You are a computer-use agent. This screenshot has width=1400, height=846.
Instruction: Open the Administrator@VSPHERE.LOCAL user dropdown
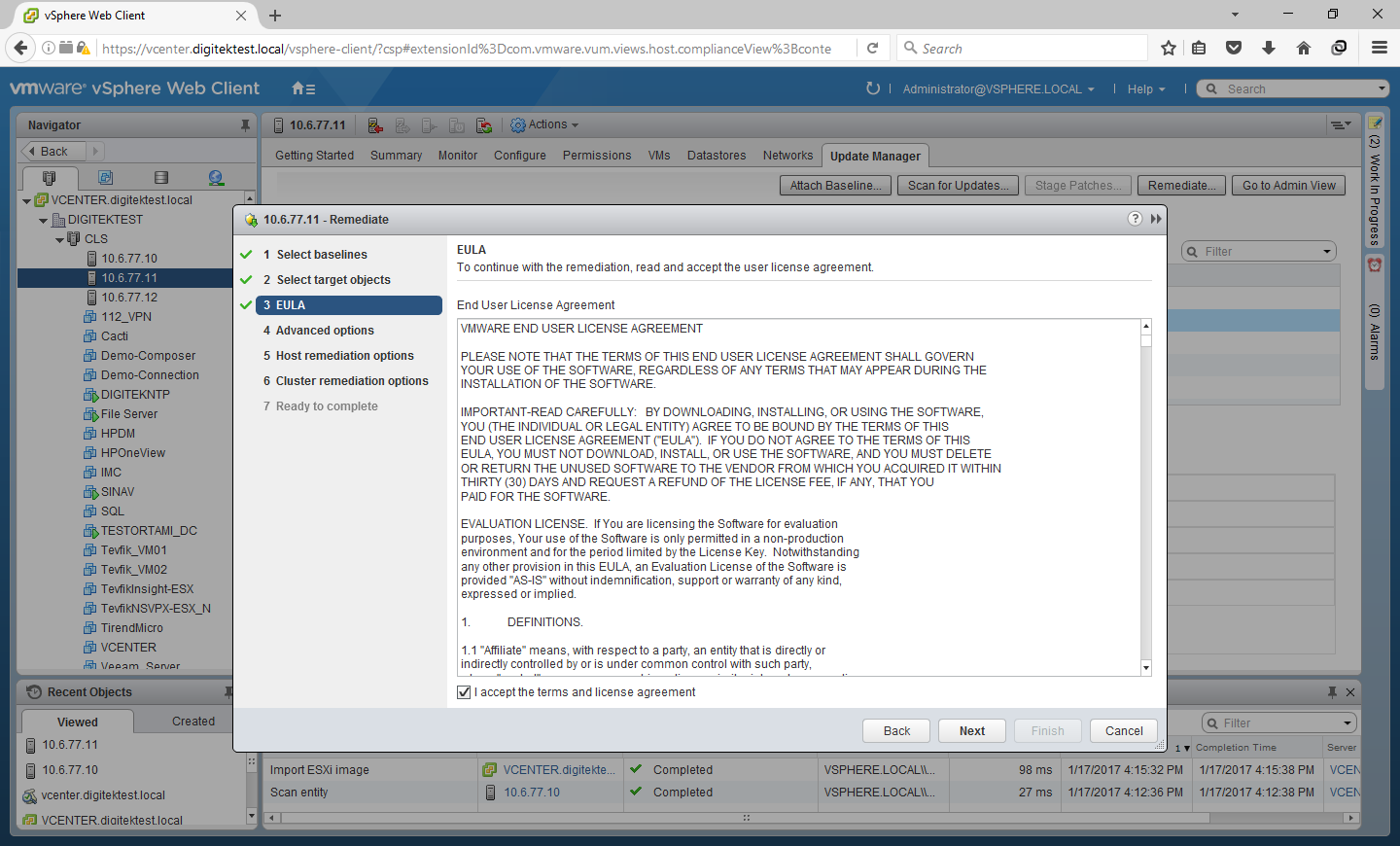pyautogui.click(x=998, y=88)
